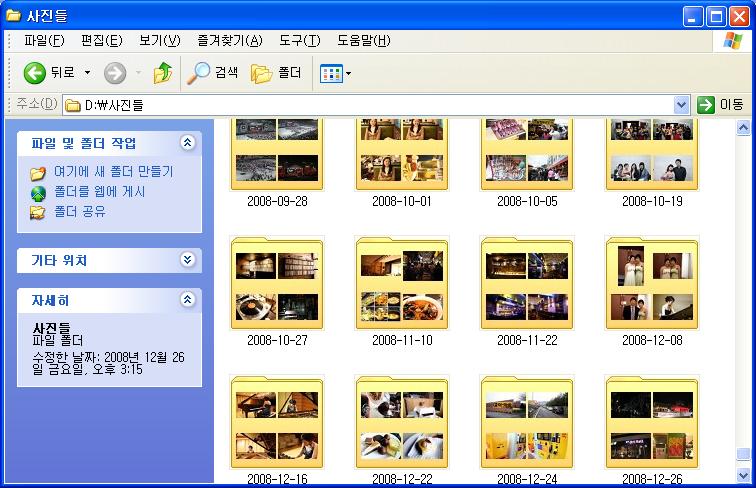Go up one folder level
The image size is (756, 488).
click(x=163, y=73)
